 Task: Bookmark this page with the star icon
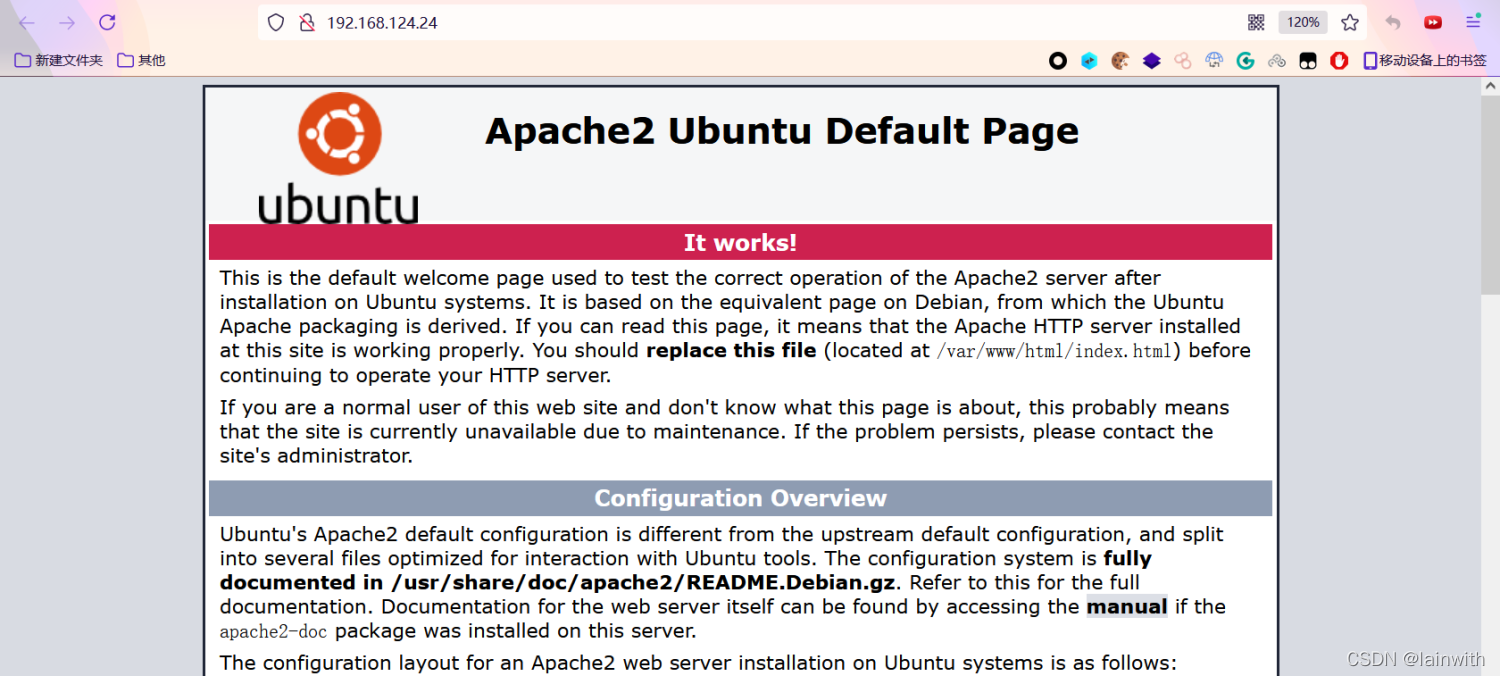pos(1350,22)
